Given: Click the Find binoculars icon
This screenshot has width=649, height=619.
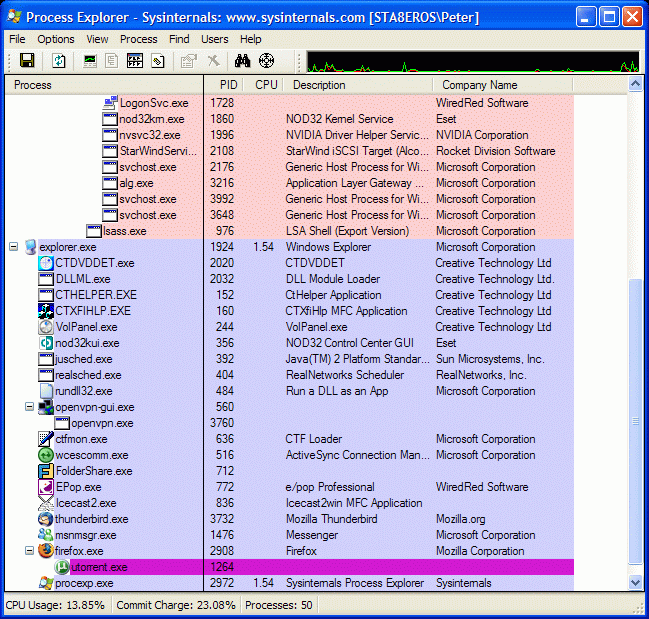Looking at the screenshot, I should (242, 61).
